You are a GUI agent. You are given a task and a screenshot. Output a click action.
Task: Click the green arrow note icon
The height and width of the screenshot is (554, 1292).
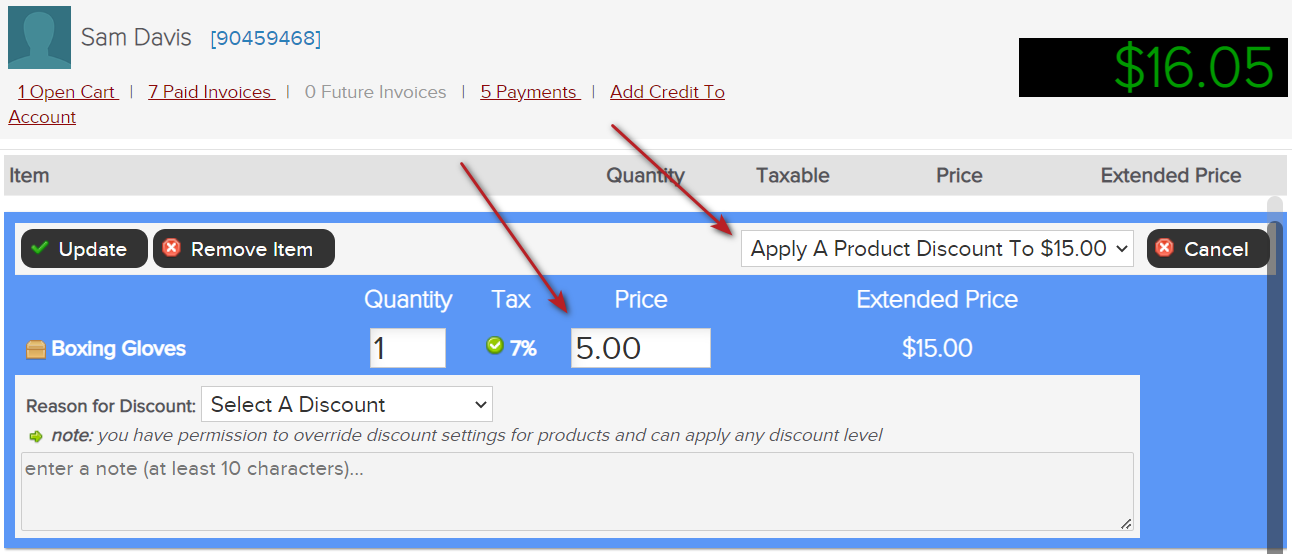(x=36, y=436)
